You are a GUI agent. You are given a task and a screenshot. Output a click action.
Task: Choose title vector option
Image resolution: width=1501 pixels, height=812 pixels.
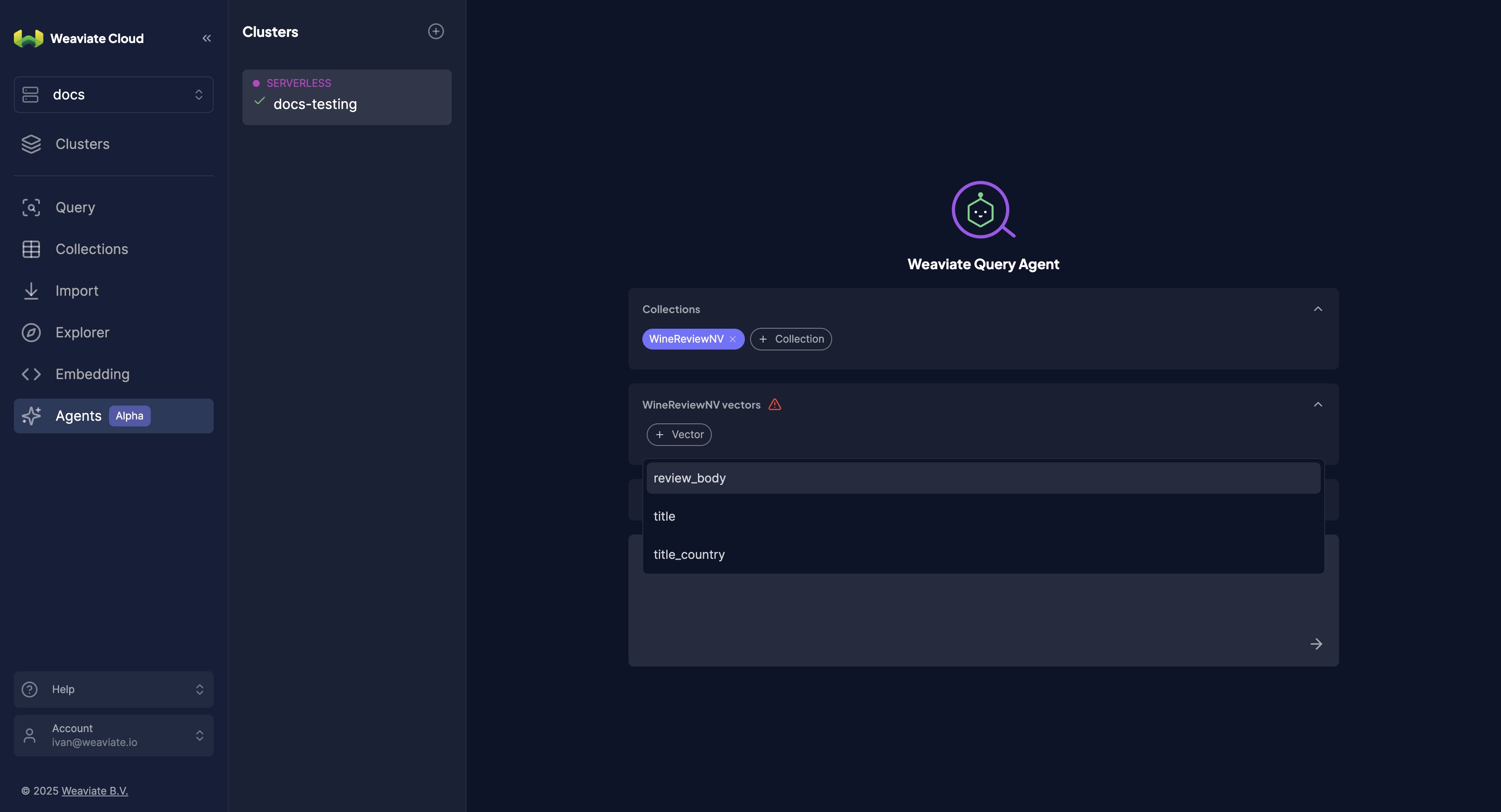coord(983,516)
